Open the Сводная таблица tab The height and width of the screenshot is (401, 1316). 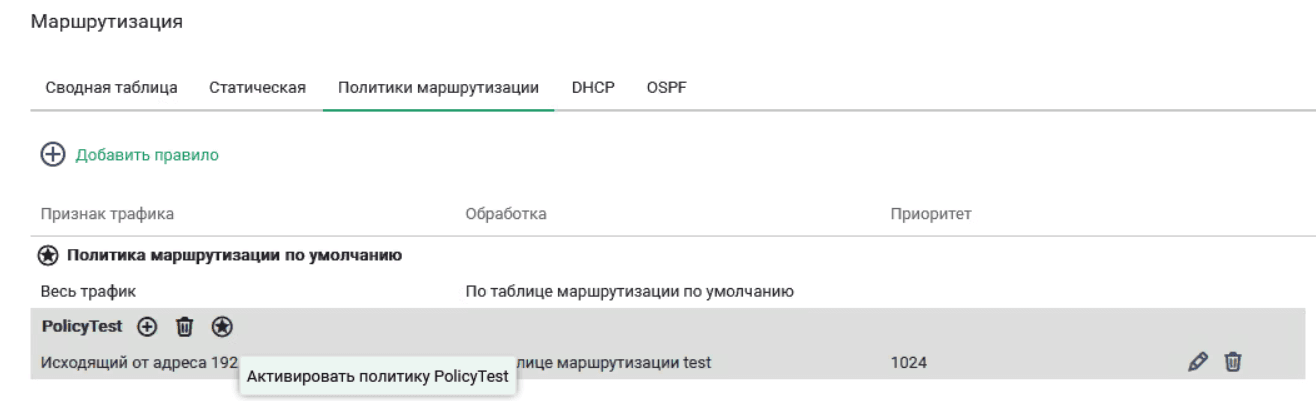(112, 88)
